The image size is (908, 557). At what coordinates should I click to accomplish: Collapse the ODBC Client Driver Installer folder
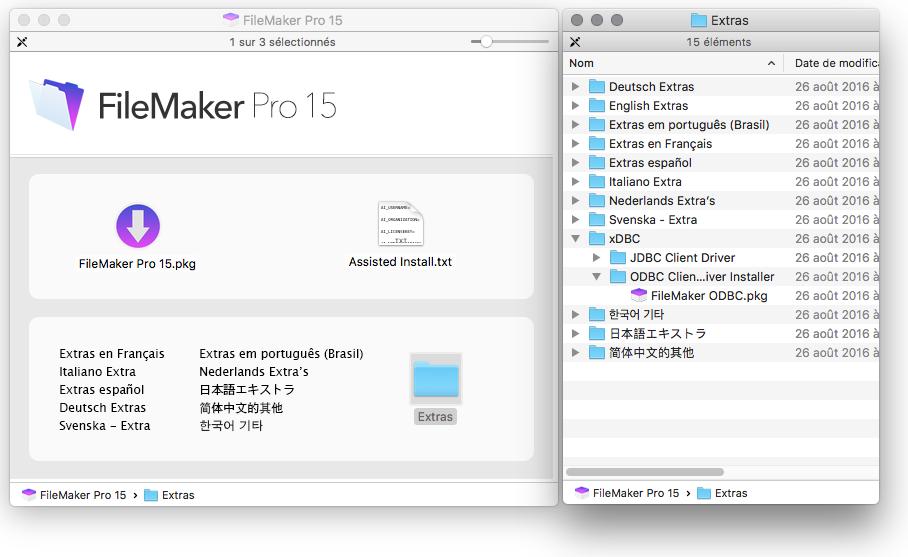point(596,277)
